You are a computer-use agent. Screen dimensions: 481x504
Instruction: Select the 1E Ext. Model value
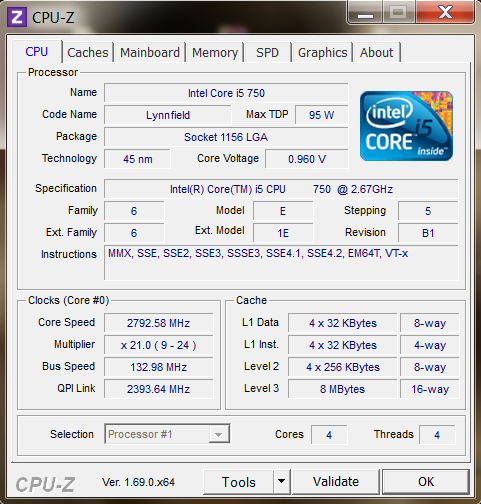pyautogui.click(x=283, y=233)
